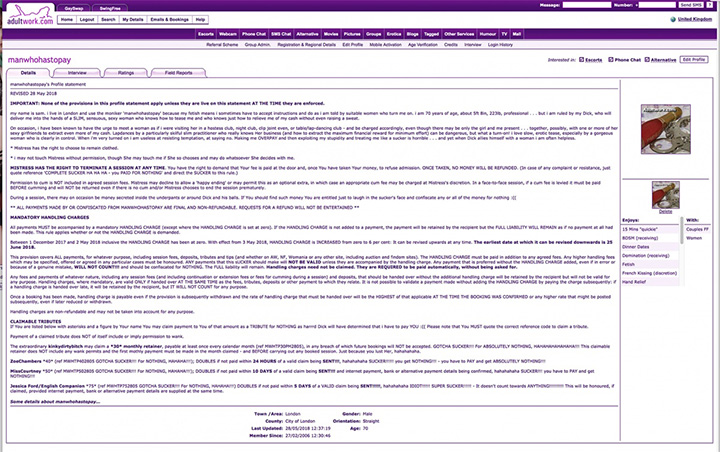Click in the Message input field

[x=587, y=5]
